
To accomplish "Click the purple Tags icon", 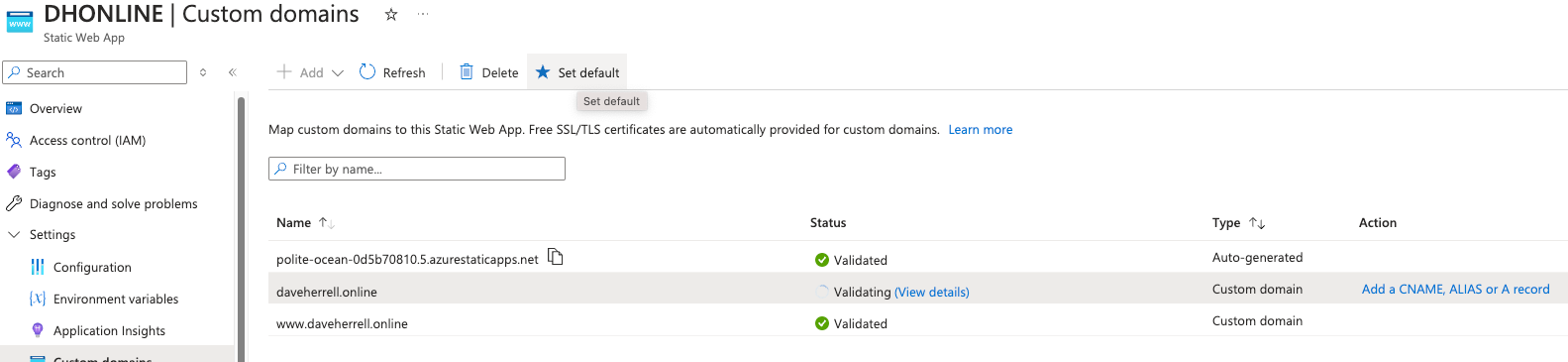I will pyautogui.click(x=14, y=172).
